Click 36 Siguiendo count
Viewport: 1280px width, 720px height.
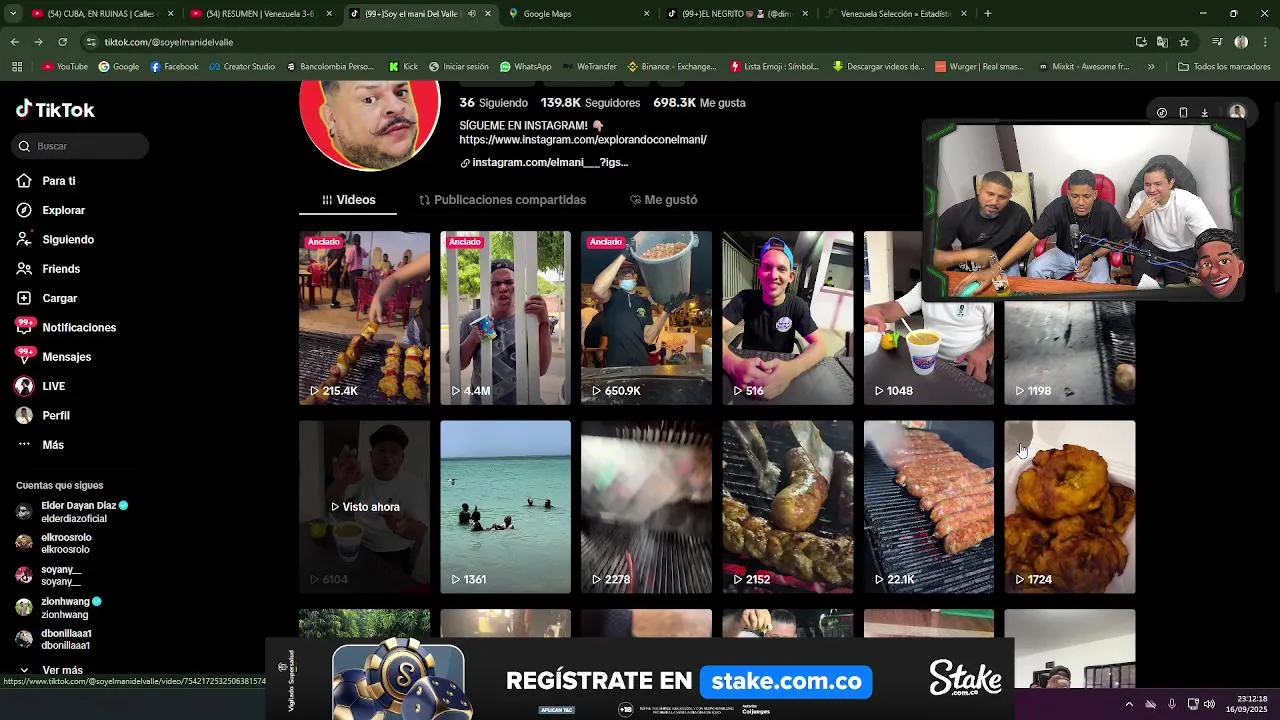493,103
